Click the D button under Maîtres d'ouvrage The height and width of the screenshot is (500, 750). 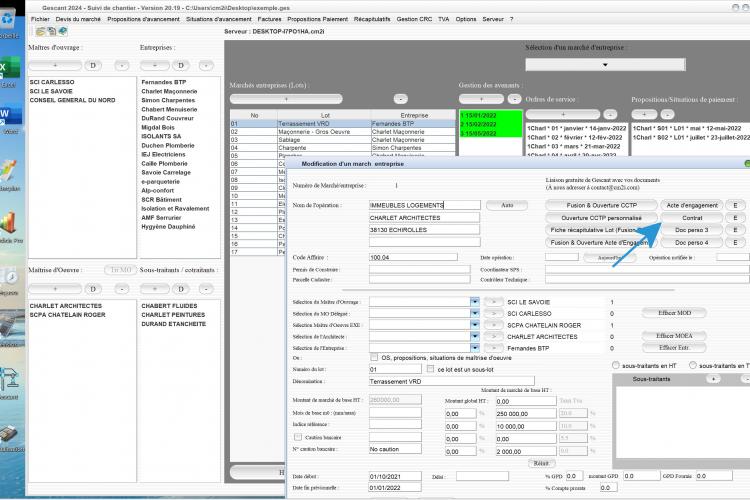(93, 66)
